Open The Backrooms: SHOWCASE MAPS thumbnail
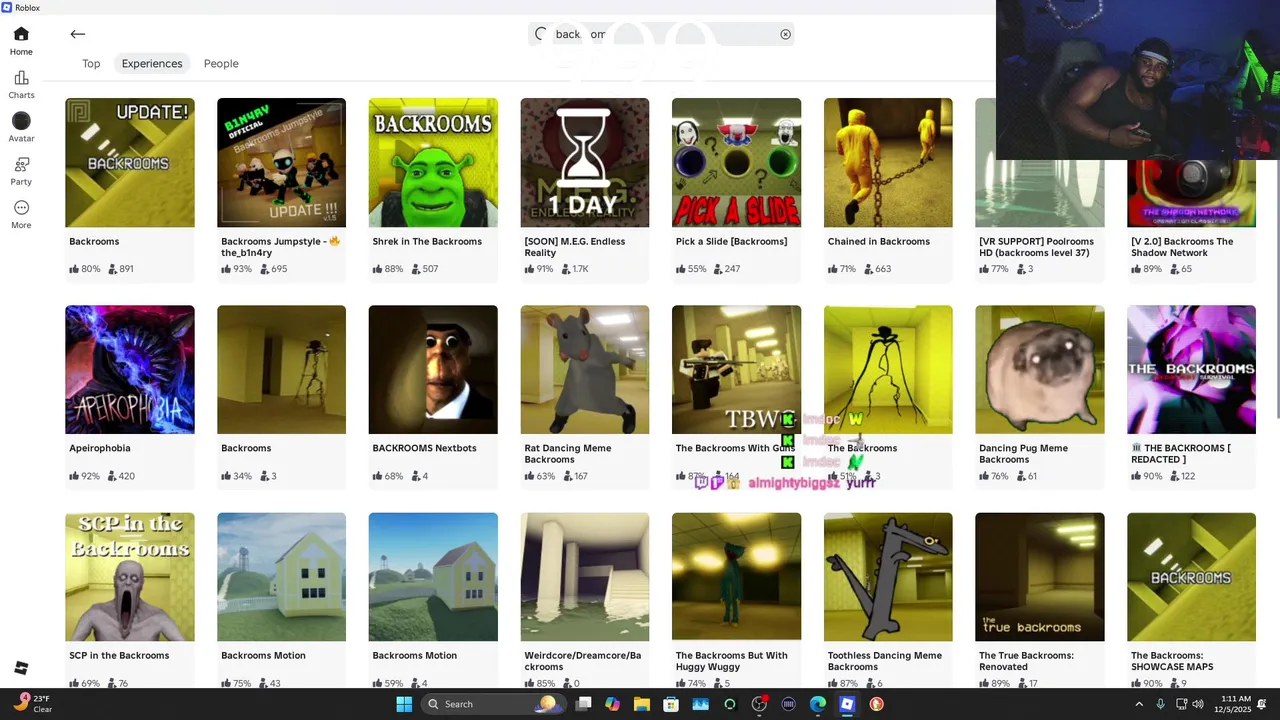The height and width of the screenshot is (720, 1280). coord(1191,577)
